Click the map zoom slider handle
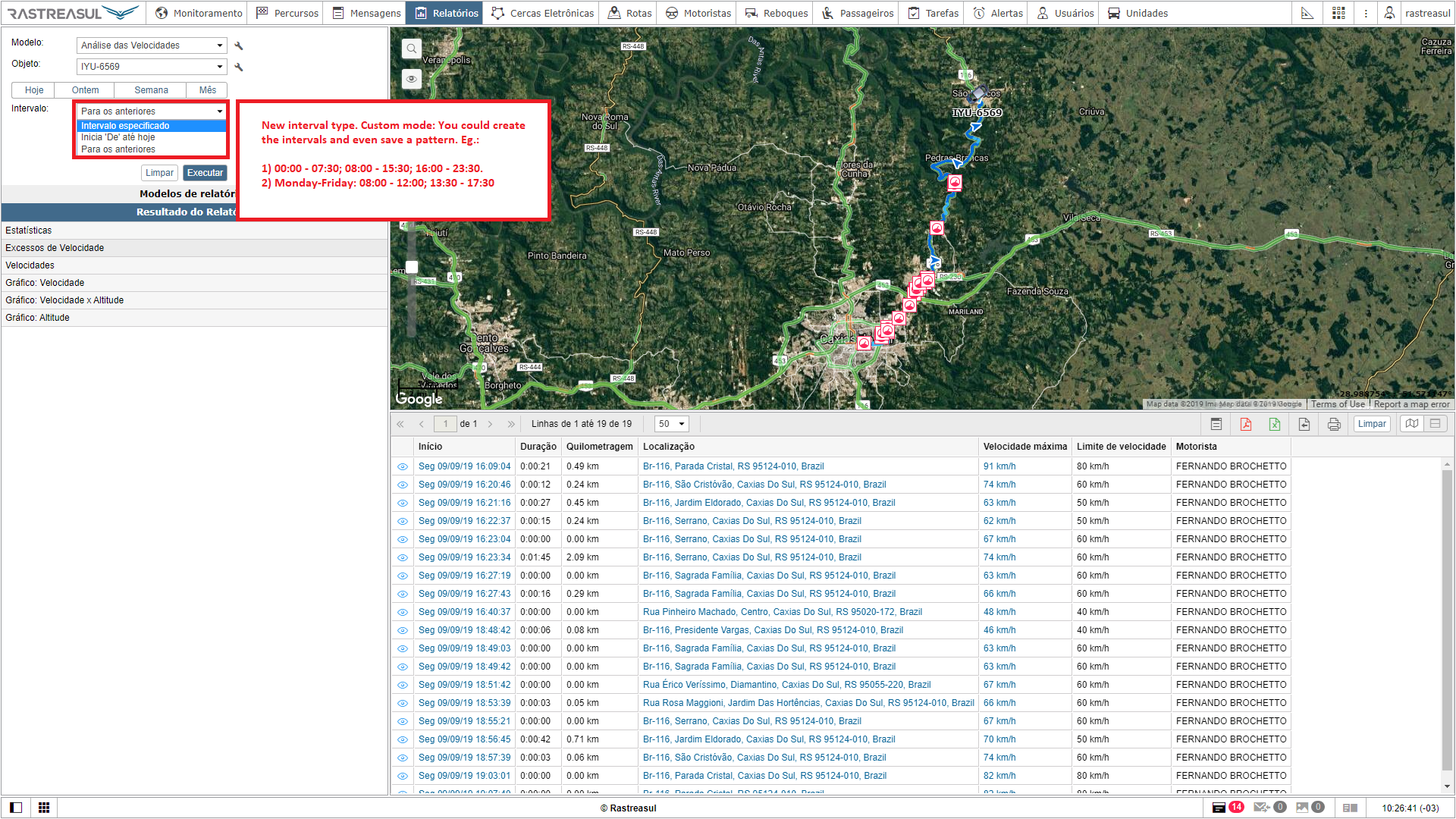The image size is (1456, 819). [x=412, y=267]
